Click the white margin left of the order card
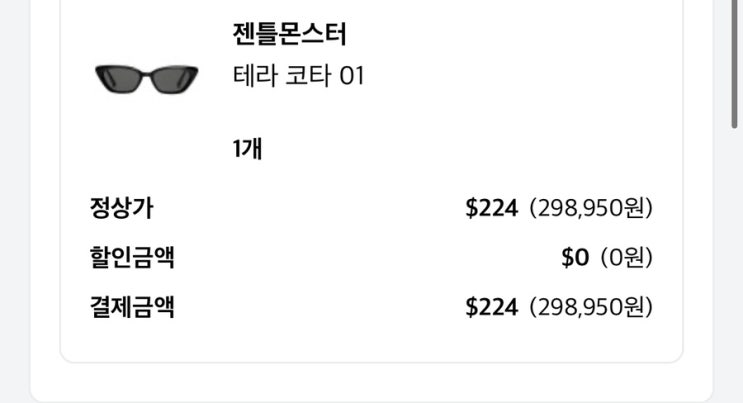Viewport: 743px width, 403px height. (x=45, y=200)
